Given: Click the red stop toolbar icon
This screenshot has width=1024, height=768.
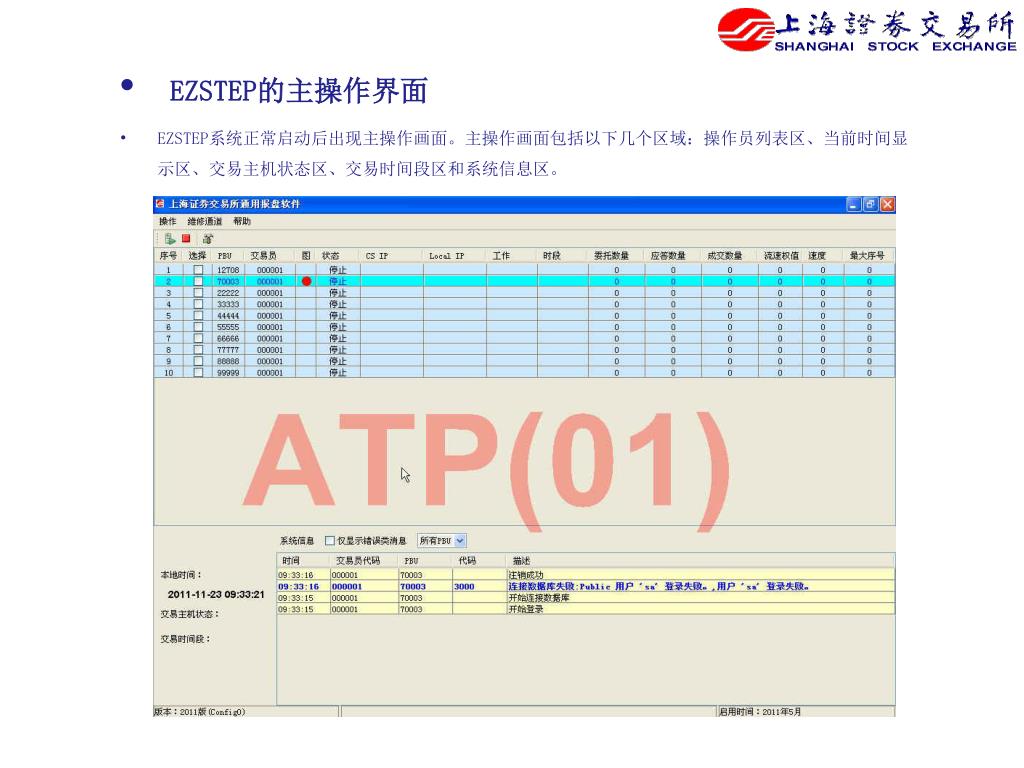Looking at the screenshot, I should 186,238.
